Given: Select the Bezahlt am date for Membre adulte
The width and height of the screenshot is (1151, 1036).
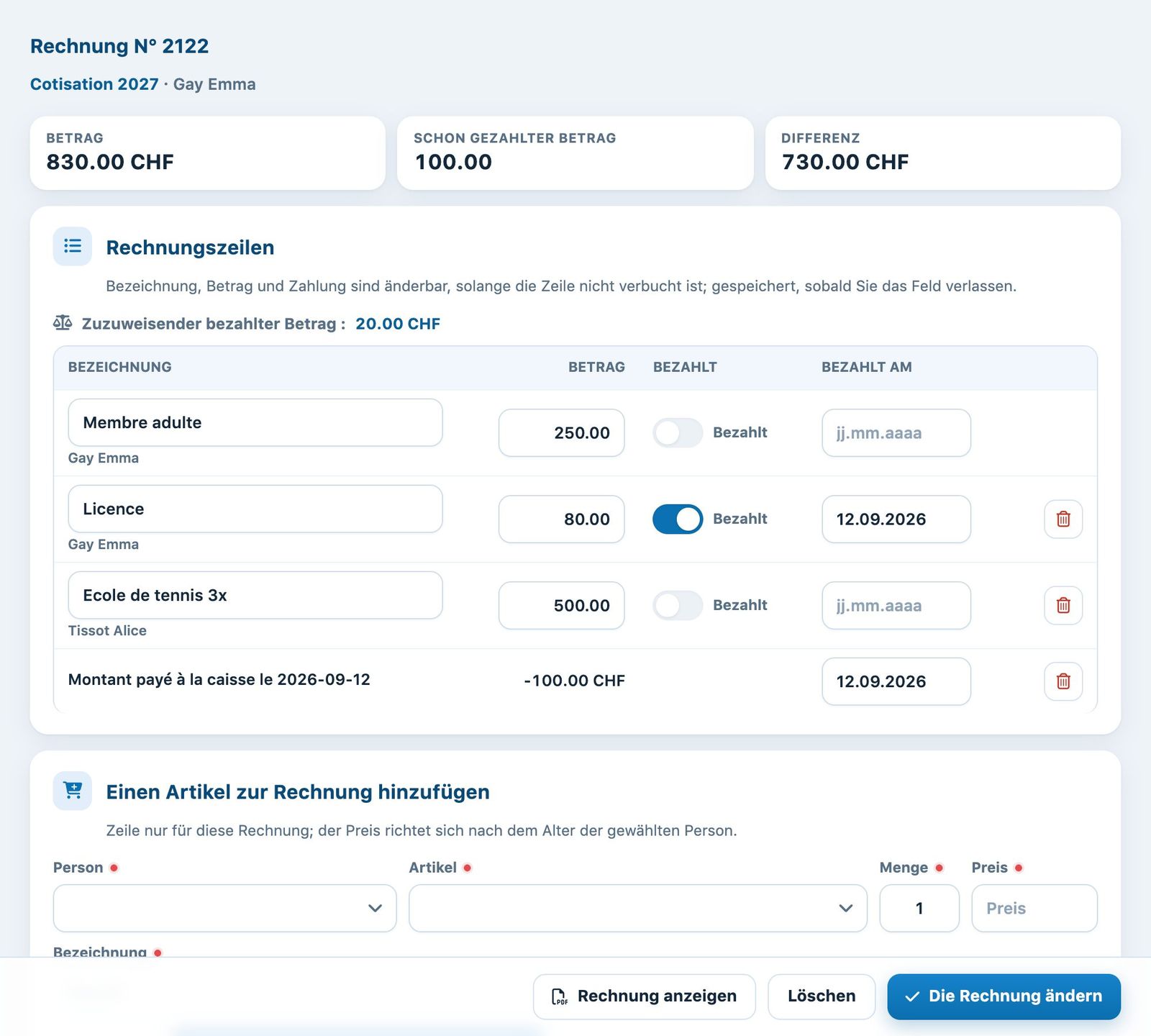Looking at the screenshot, I should (x=896, y=432).
